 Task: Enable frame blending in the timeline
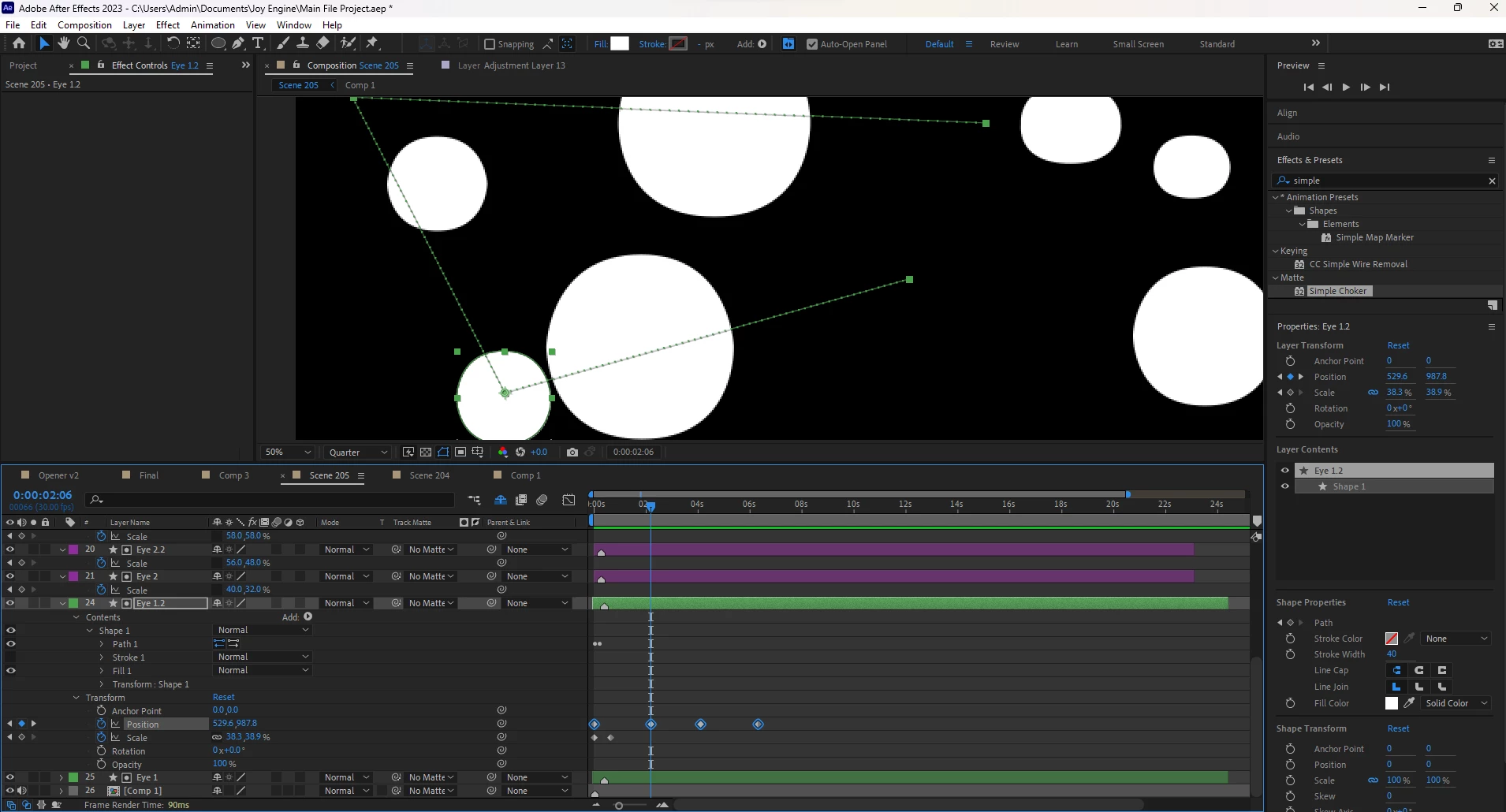521,500
